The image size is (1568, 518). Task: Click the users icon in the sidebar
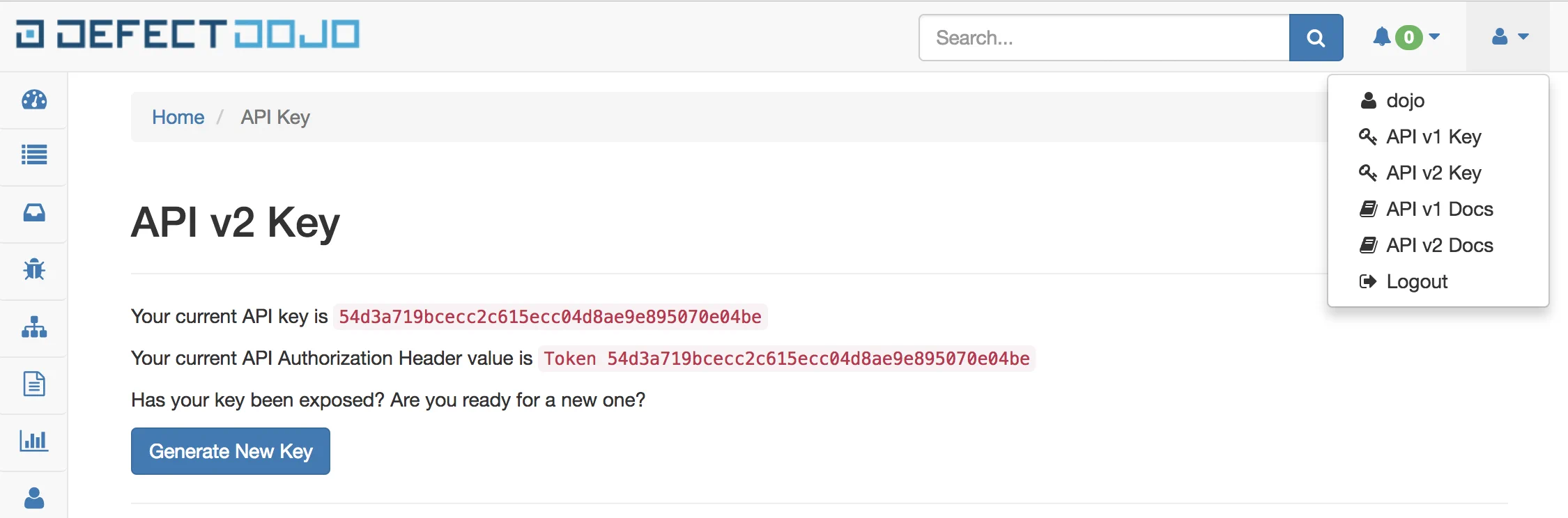click(x=34, y=498)
